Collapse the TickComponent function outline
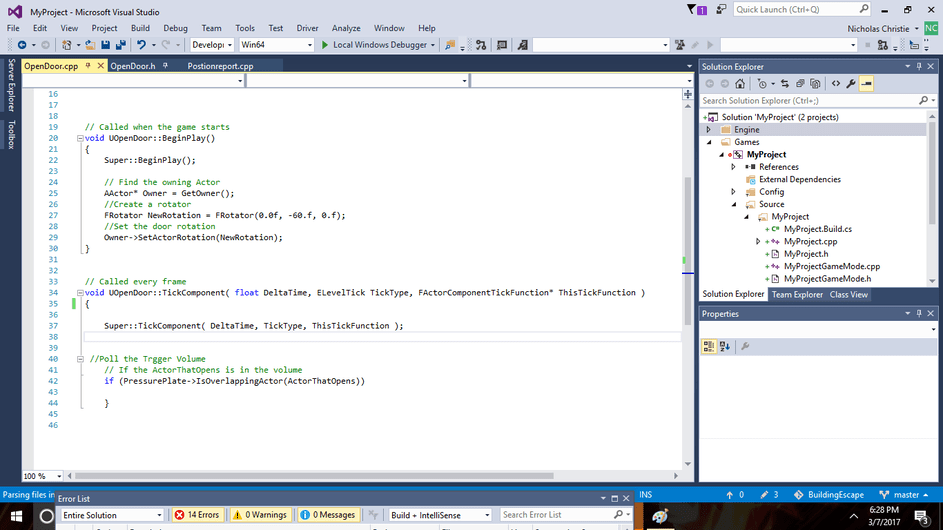Image resolution: width=943 pixels, height=530 pixels. [x=80, y=293]
